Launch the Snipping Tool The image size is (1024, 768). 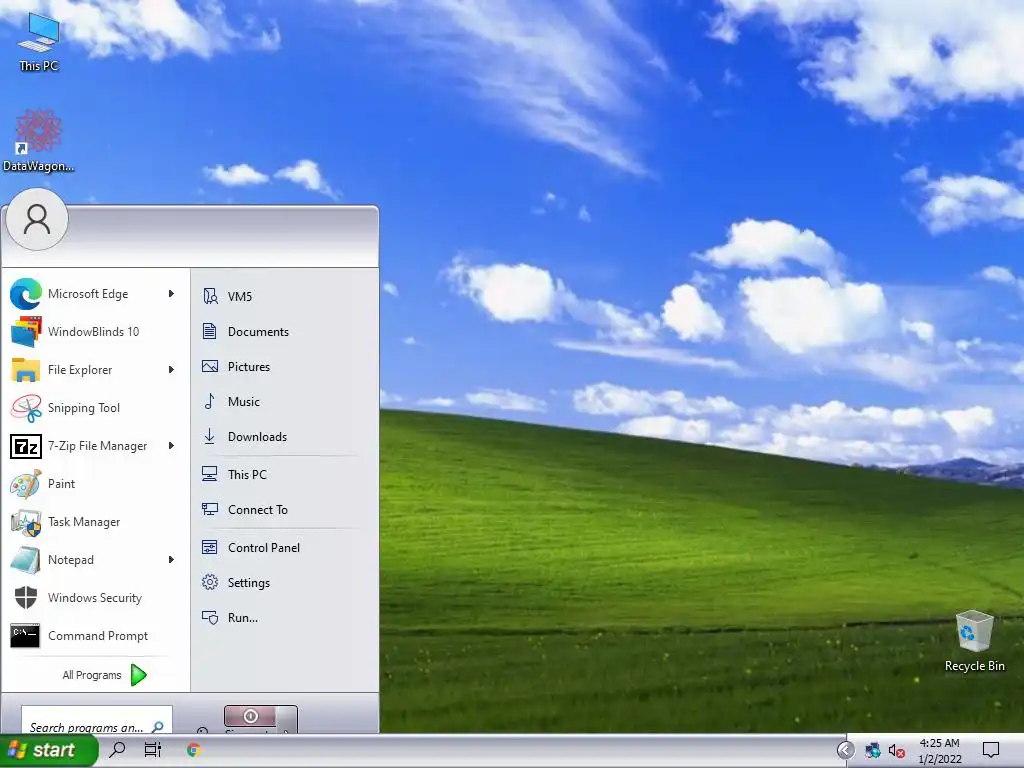click(93, 408)
